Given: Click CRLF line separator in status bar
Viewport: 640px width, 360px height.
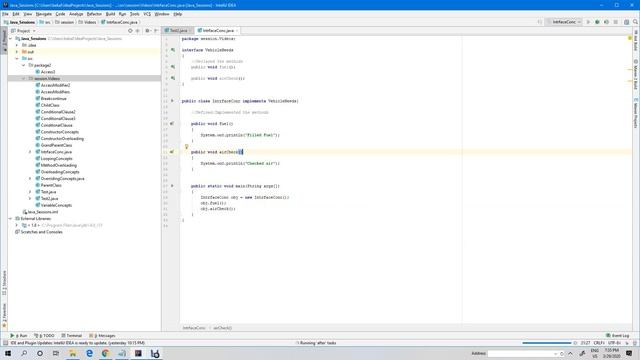Looking at the screenshot, I should pyautogui.click(x=599, y=343).
